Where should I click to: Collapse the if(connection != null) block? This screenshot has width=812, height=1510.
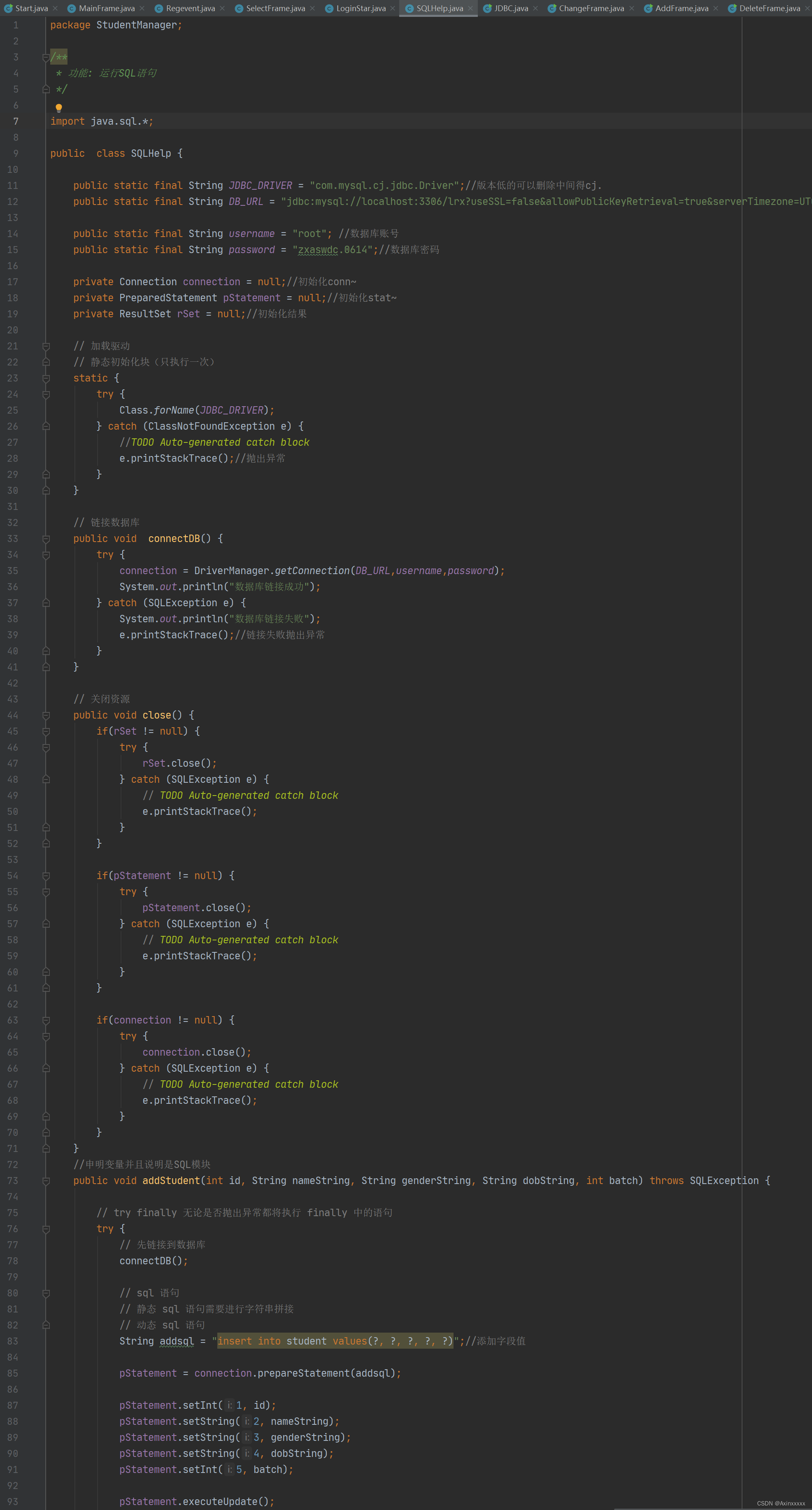point(46,1021)
